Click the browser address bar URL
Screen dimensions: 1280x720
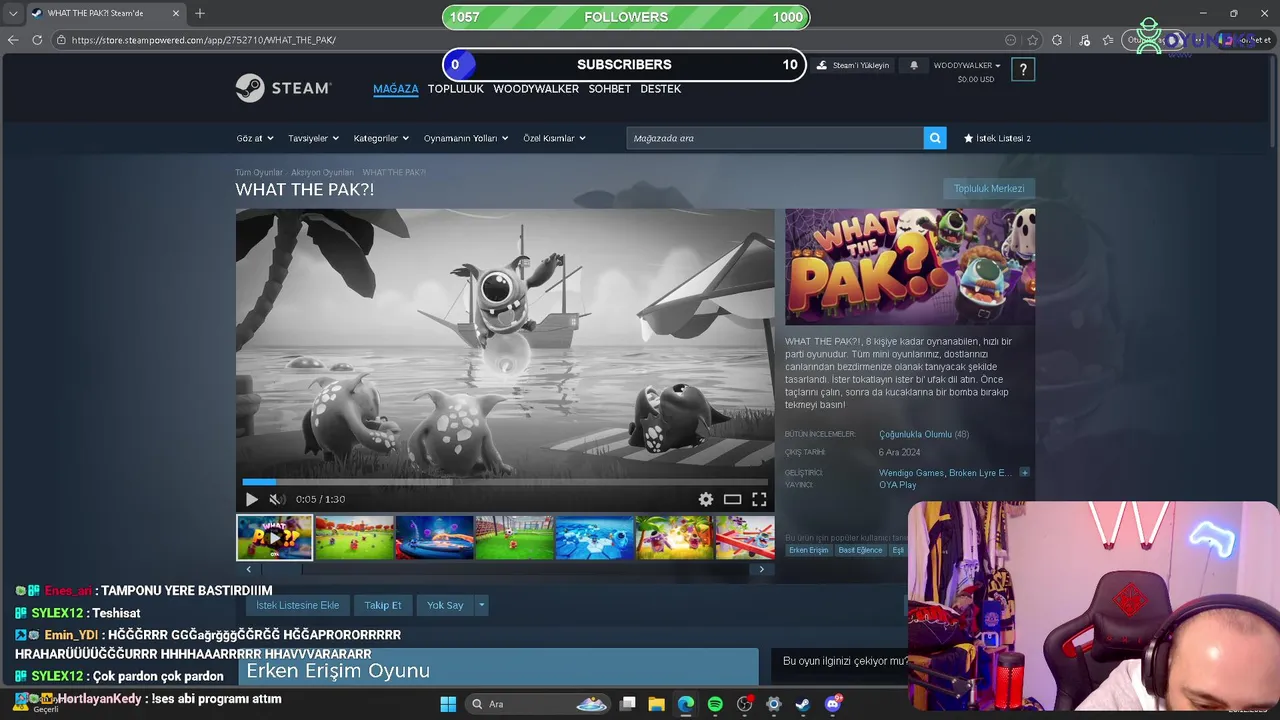[x=203, y=40]
